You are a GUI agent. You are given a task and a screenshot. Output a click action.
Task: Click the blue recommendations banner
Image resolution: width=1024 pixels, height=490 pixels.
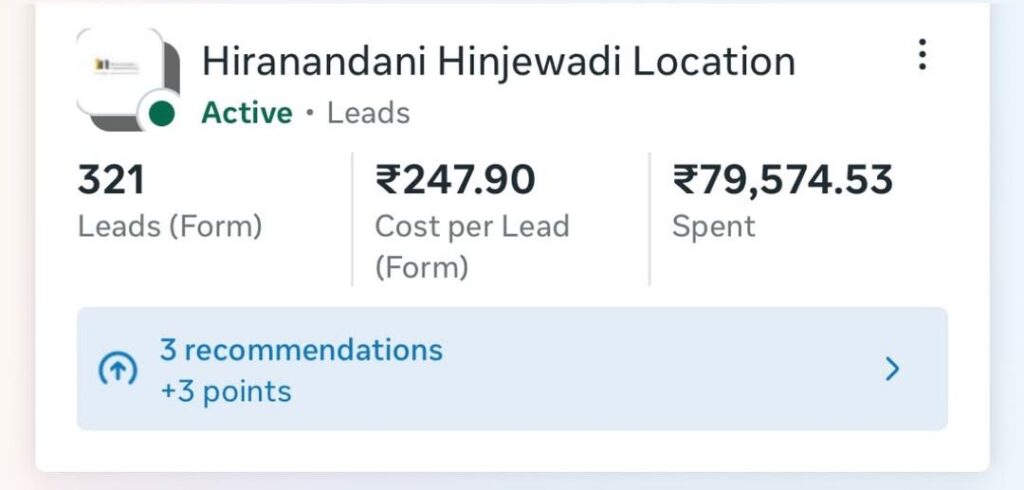[600, 369]
